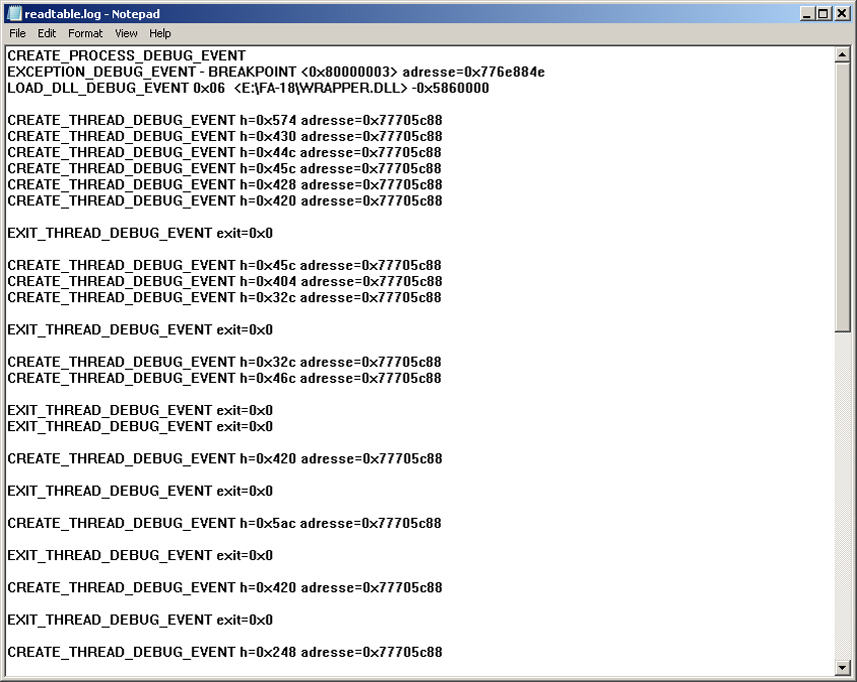
Task: Open the Notepad system menu icon
Action: (x=14, y=14)
